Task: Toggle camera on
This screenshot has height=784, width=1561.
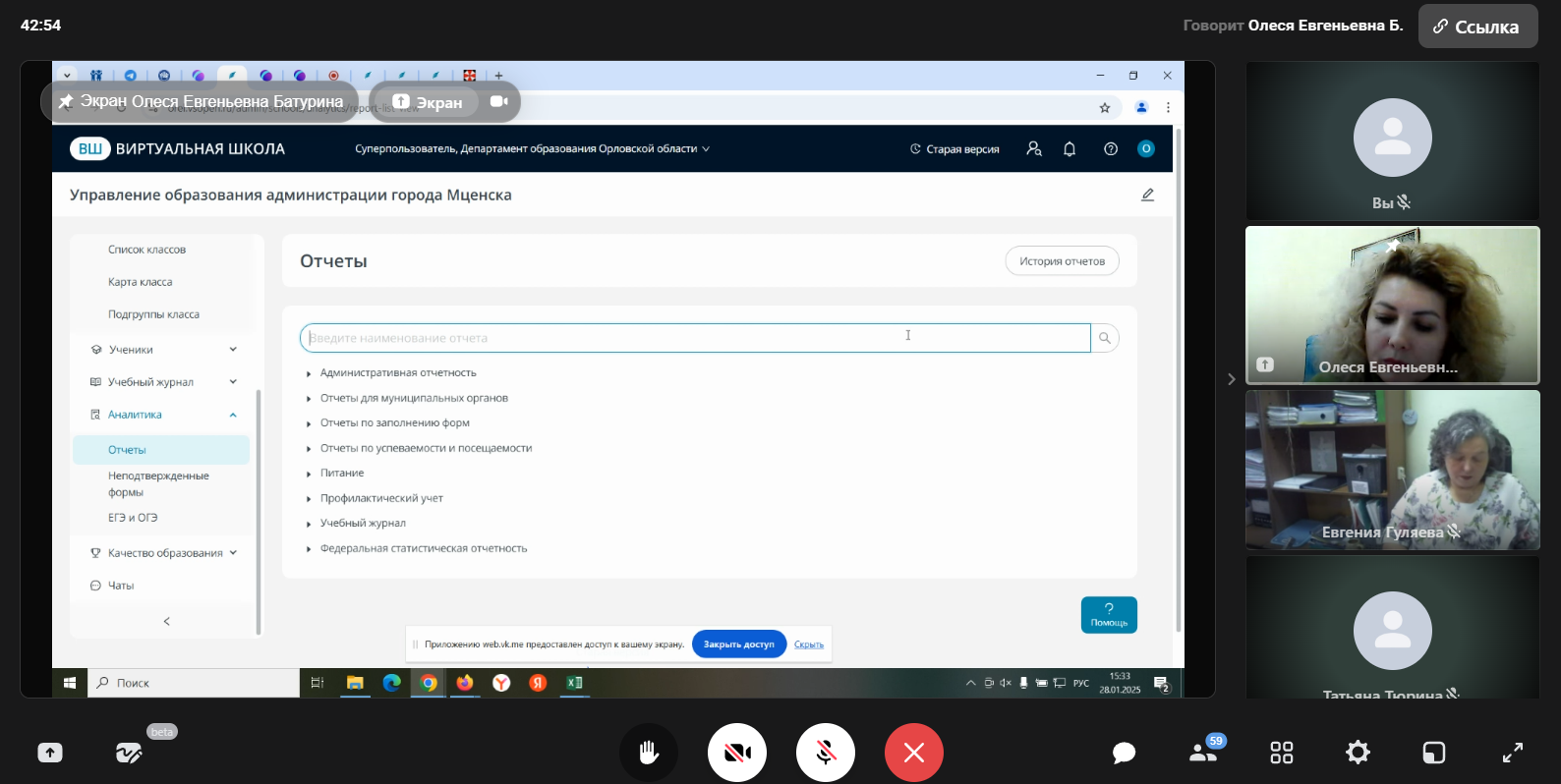Action: click(736, 753)
